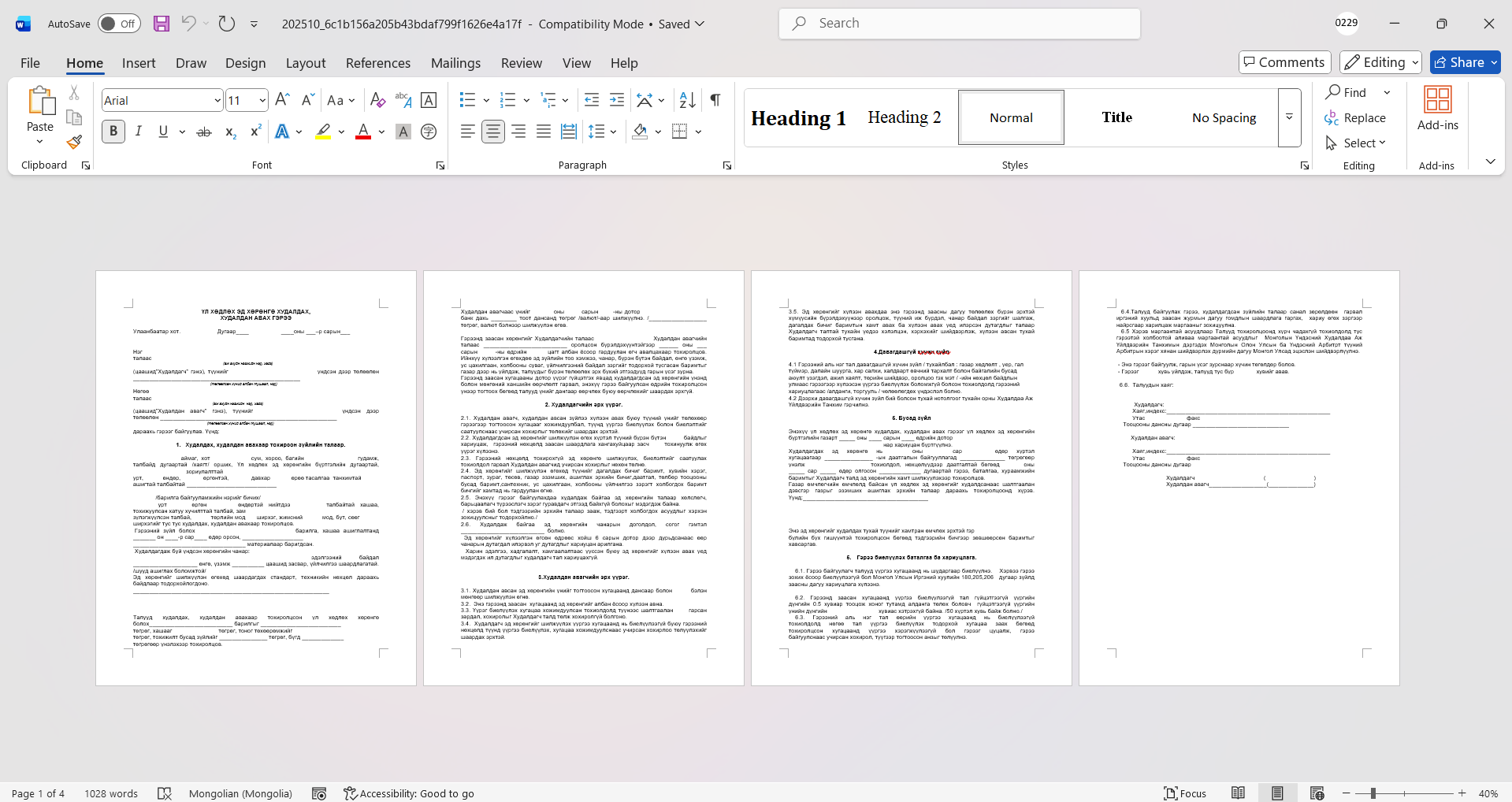This screenshot has height=802, width=1512.
Task: Toggle Bold formatting
Action: click(x=113, y=132)
